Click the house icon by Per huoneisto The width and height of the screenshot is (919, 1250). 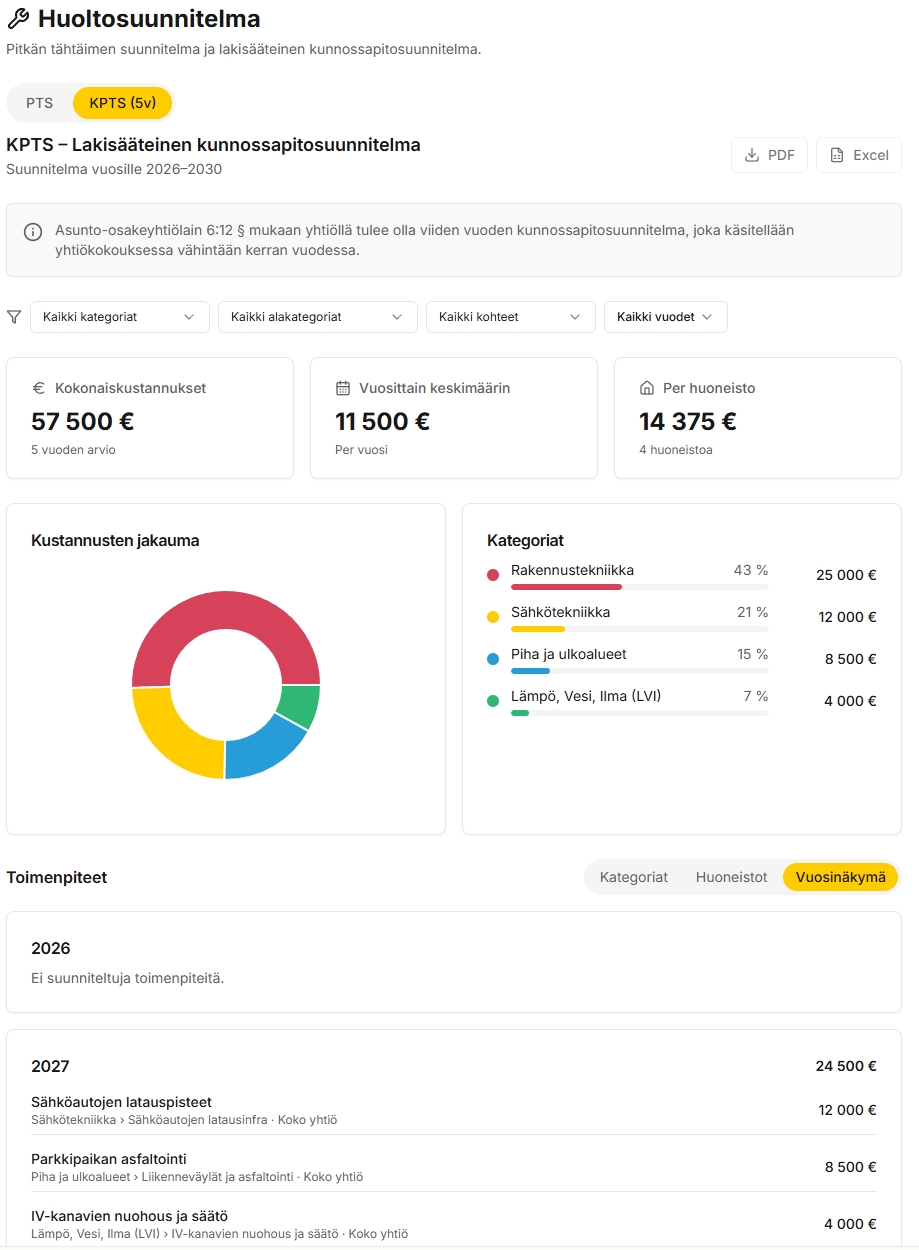point(647,388)
